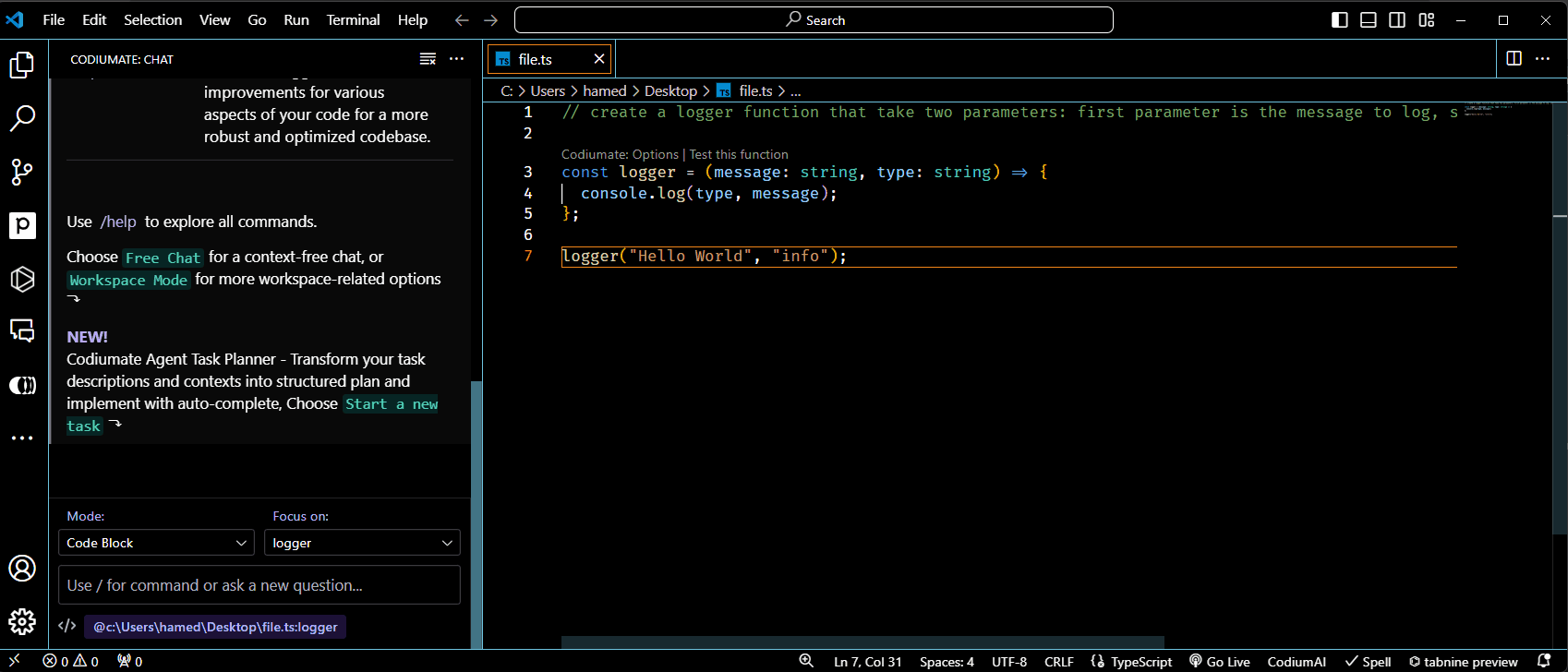Split the editor right
Image resolution: width=1568 pixels, height=672 pixels.
pos(1514,59)
